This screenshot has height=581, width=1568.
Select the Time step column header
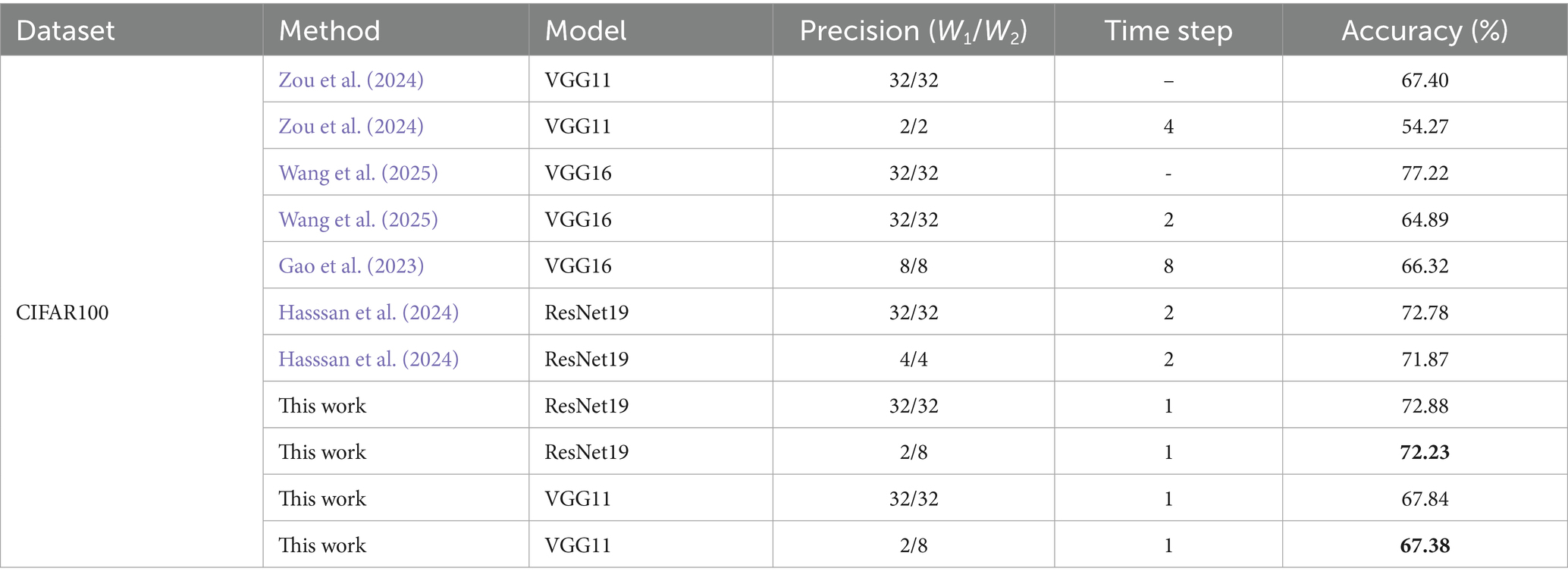(x=1168, y=30)
